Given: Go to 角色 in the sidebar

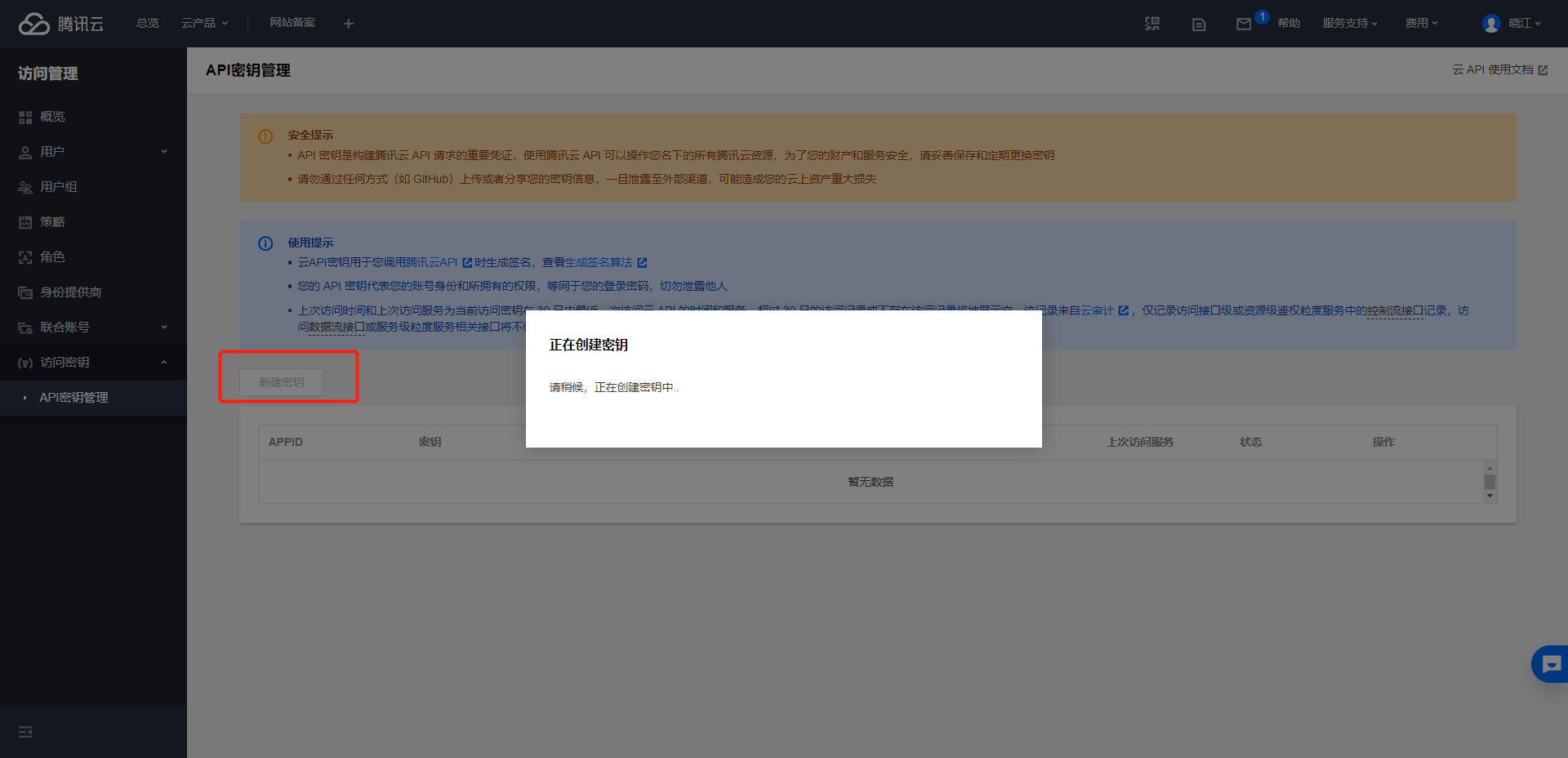Looking at the screenshot, I should point(52,257).
